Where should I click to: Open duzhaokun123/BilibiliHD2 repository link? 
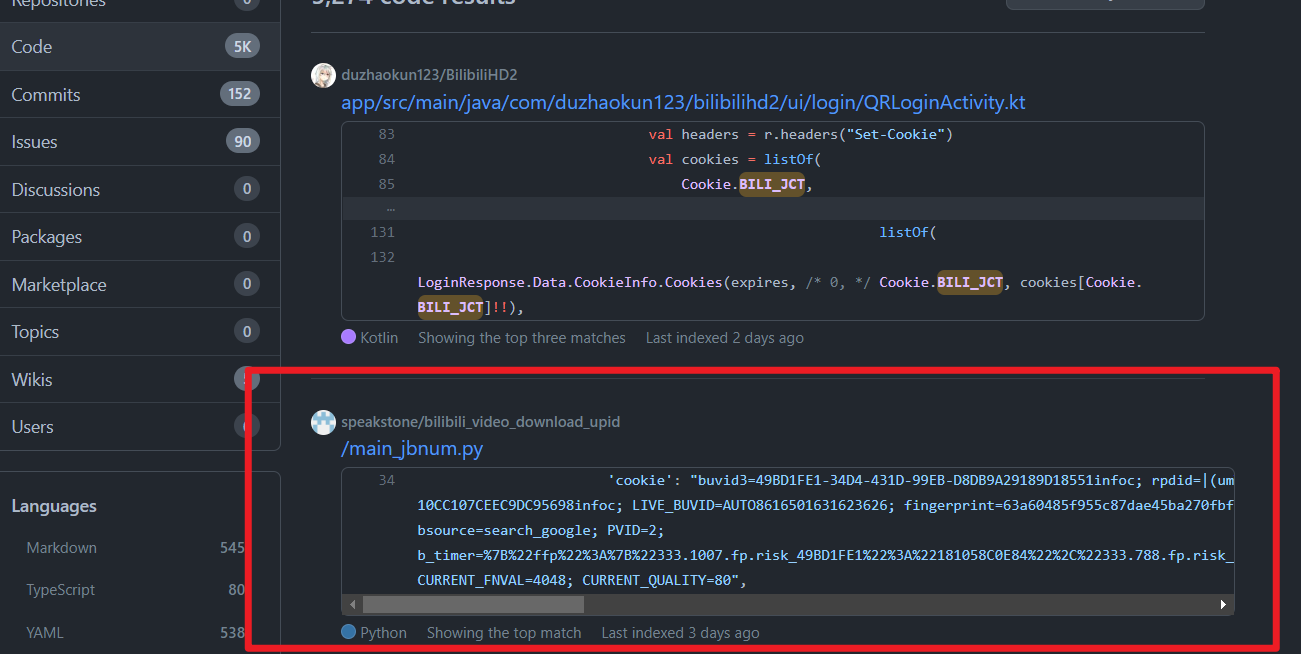[x=429, y=75]
